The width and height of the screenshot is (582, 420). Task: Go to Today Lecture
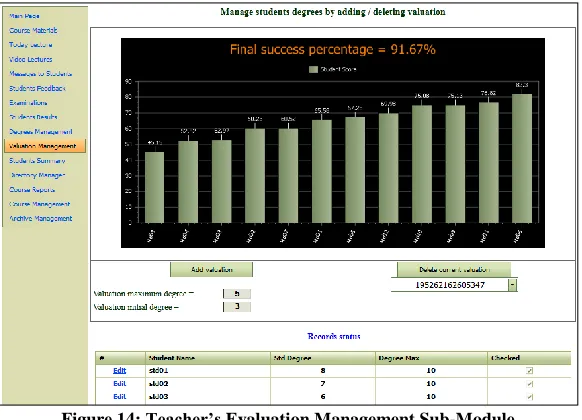click(x=30, y=45)
